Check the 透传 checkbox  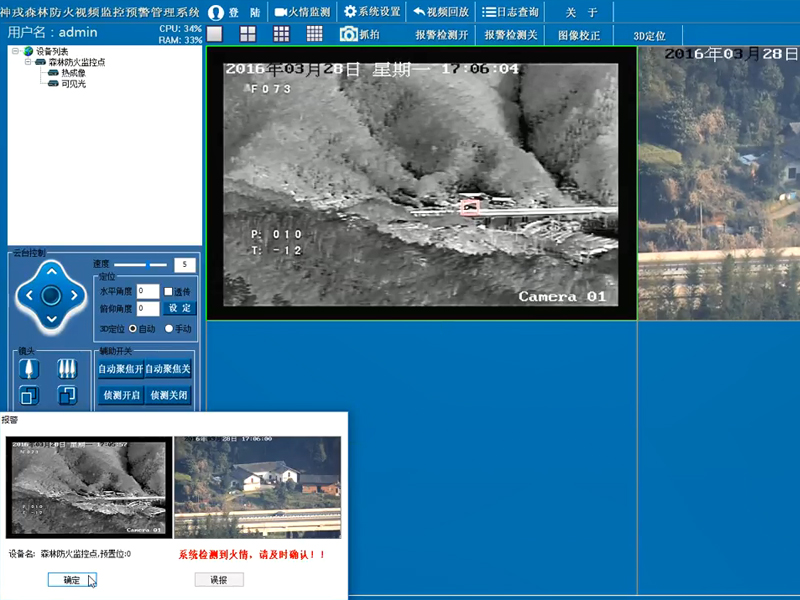[169, 292]
